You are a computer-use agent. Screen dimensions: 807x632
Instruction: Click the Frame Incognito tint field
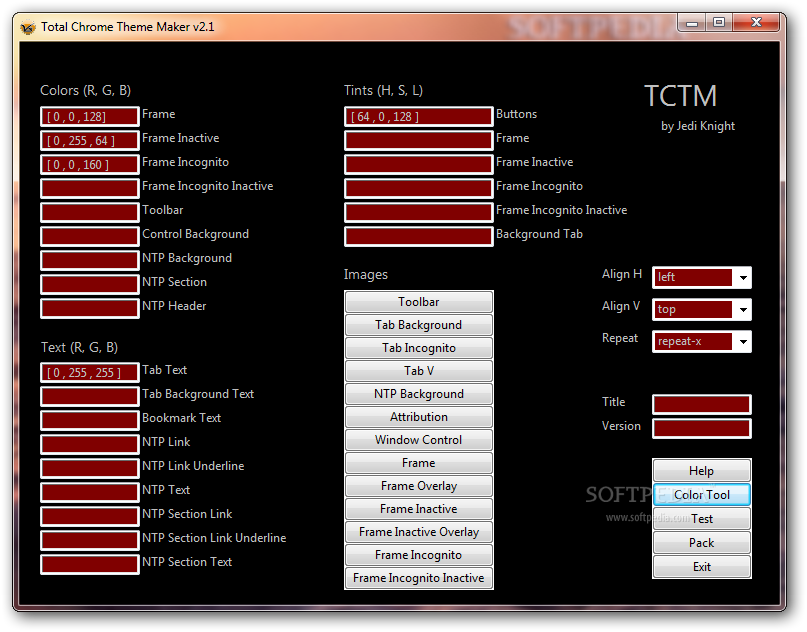(418, 188)
